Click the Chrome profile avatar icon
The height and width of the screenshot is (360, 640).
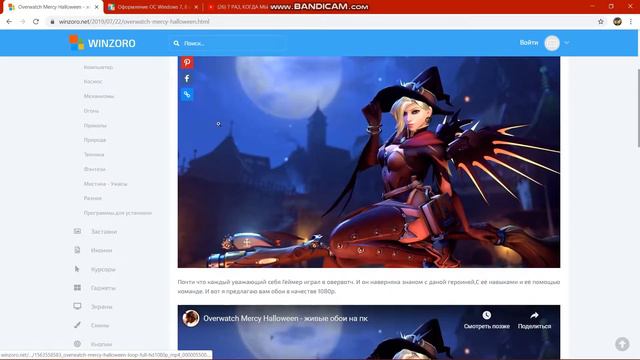pos(617,22)
